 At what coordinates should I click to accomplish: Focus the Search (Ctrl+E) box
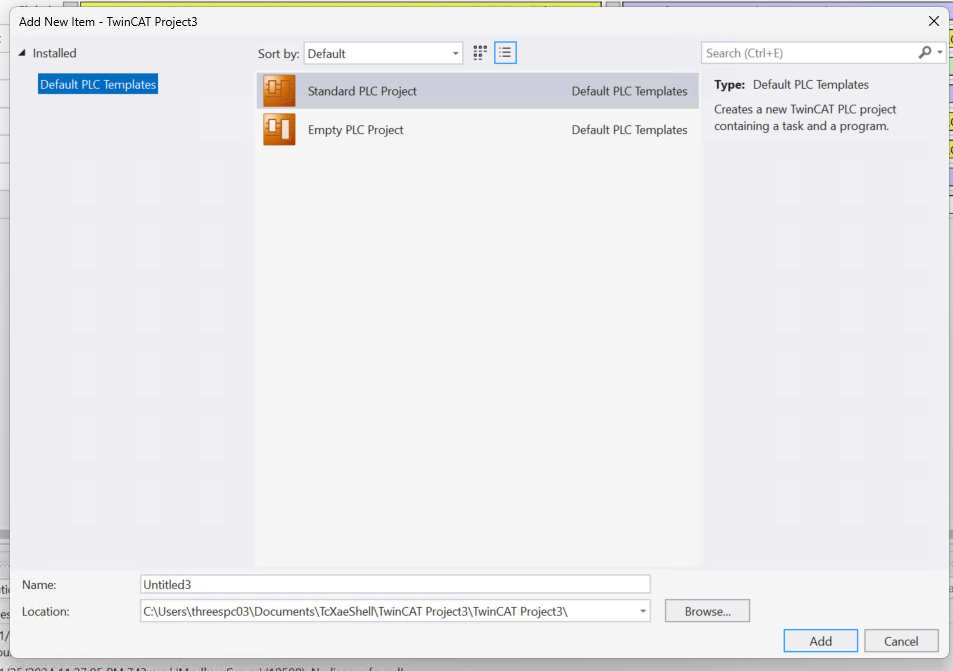(x=808, y=53)
